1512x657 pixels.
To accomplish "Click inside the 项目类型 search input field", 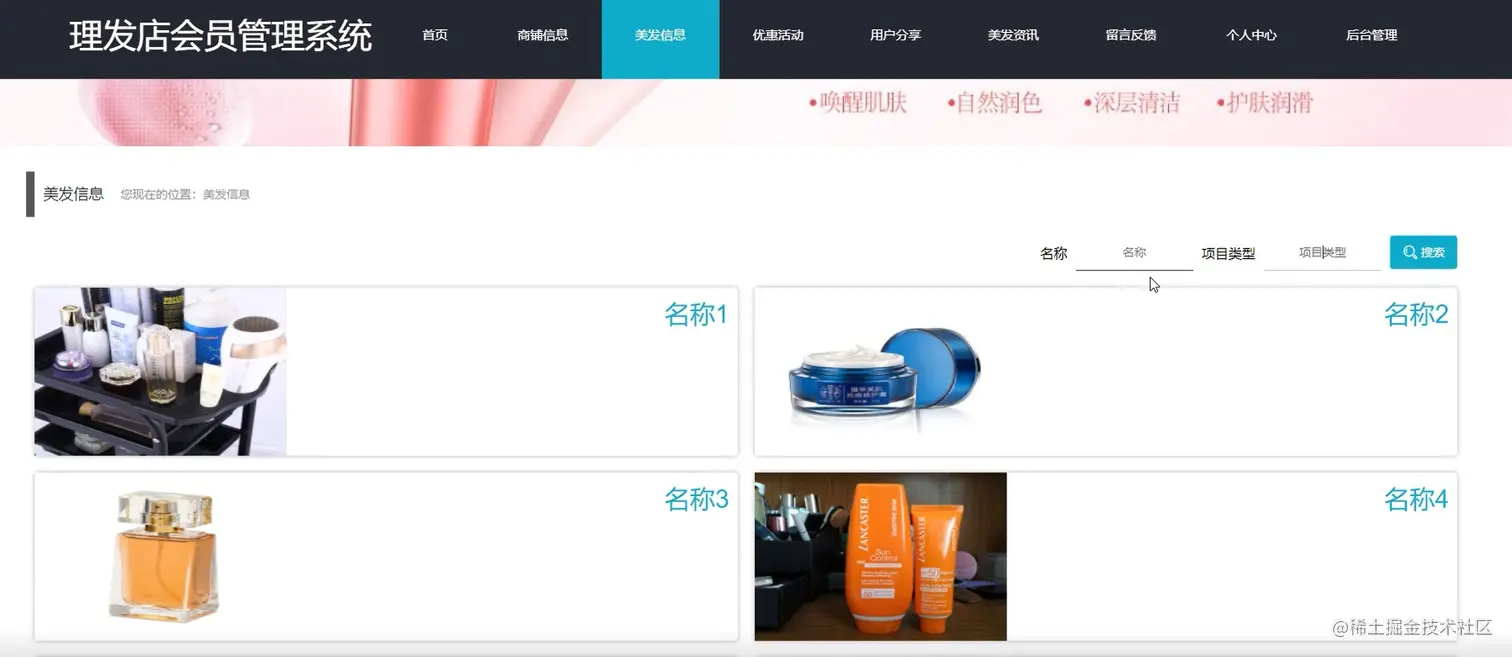I will coord(1322,252).
